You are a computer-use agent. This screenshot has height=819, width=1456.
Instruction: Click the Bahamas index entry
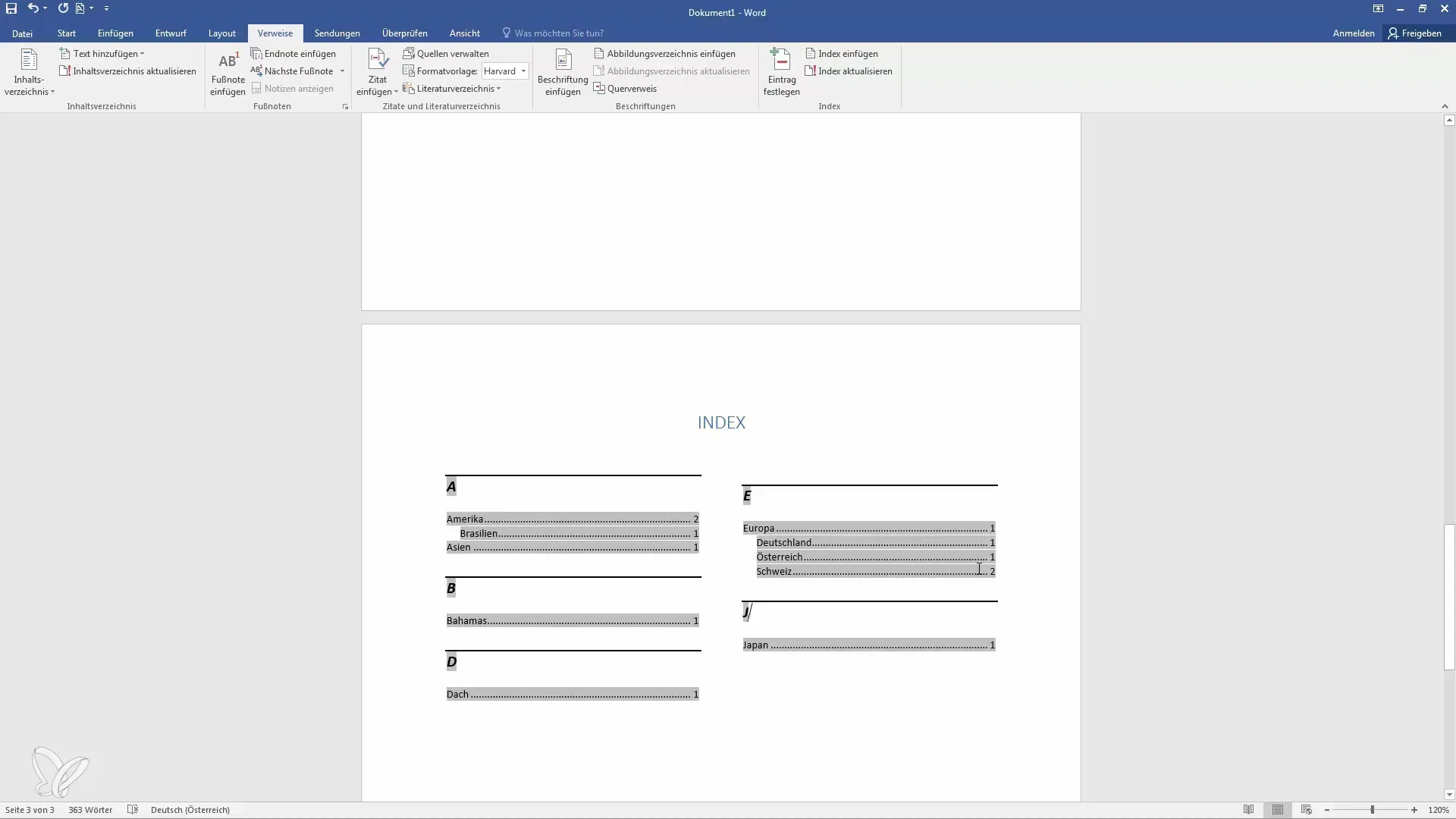click(573, 621)
